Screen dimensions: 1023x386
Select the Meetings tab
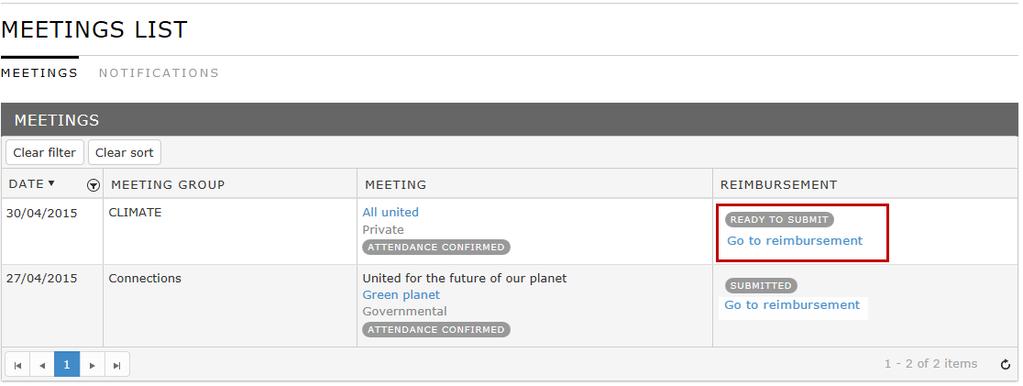coord(39,73)
